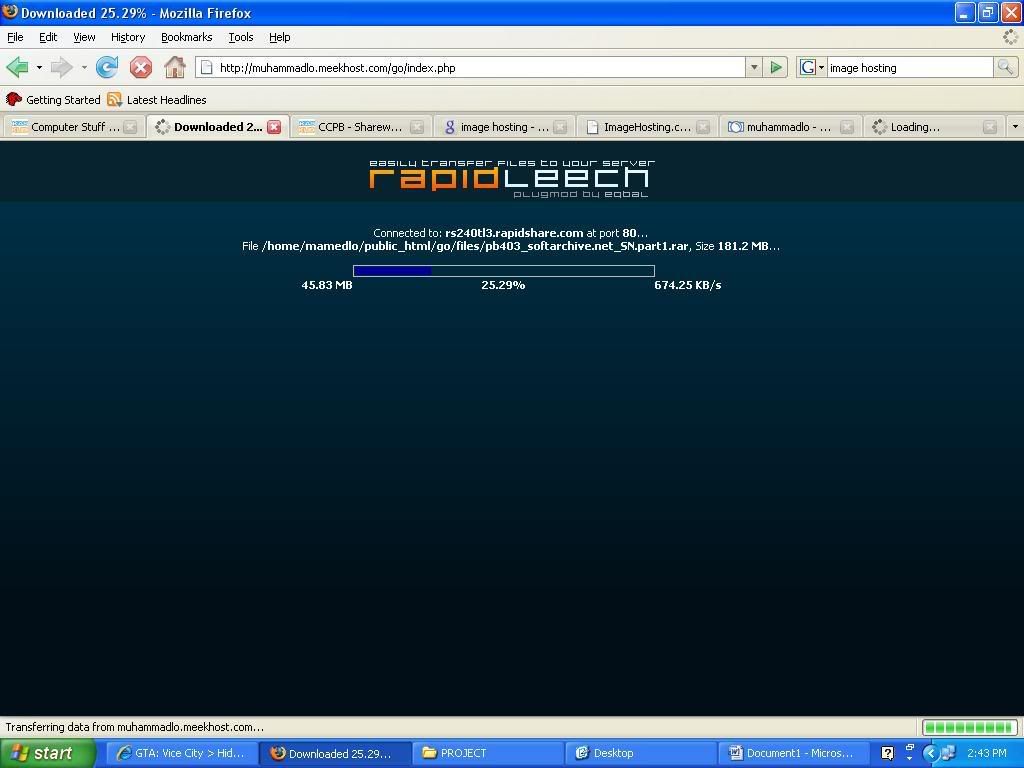Viewport: 1024px width, 768px height.
Task: Open the Windows Start menu
Action: click(47, 753)
